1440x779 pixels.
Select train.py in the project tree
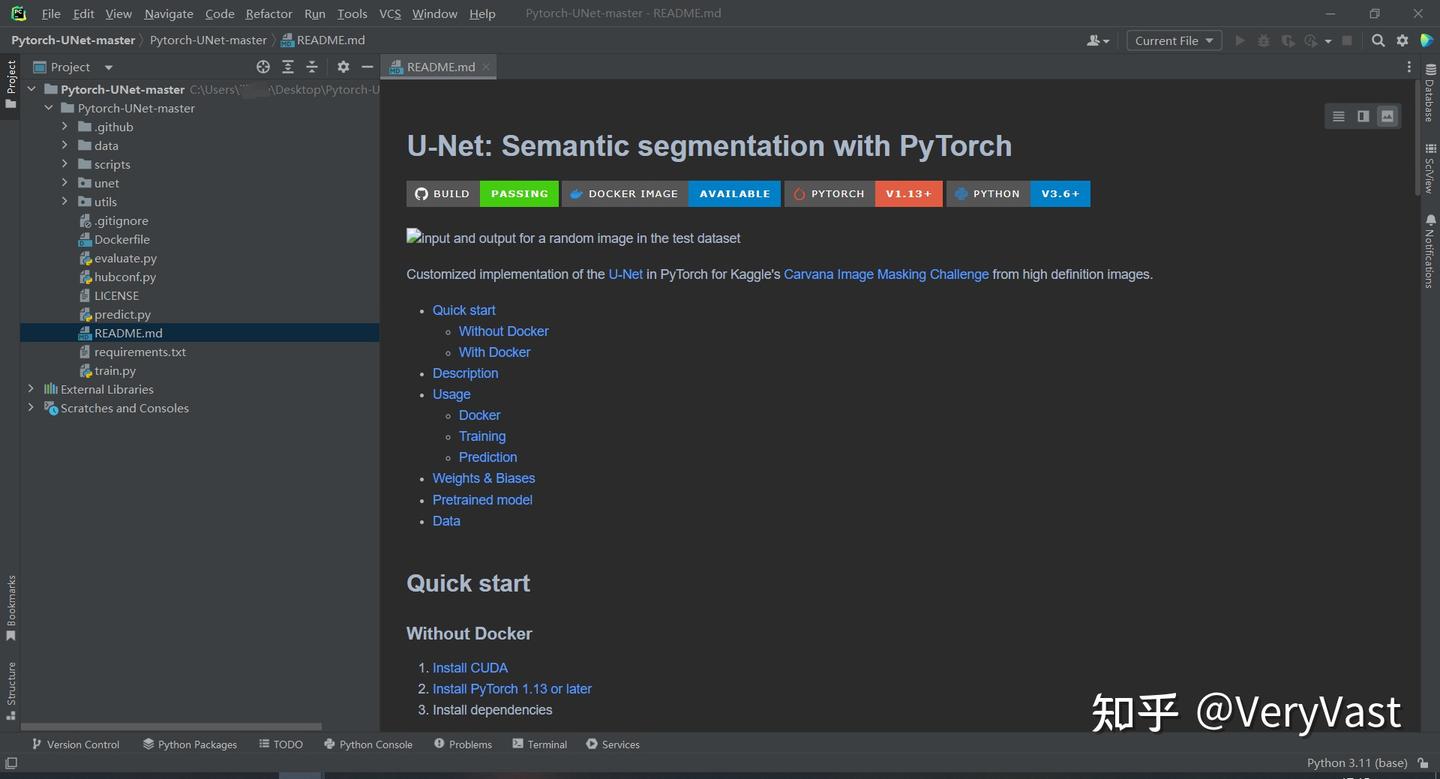[115, 371]
